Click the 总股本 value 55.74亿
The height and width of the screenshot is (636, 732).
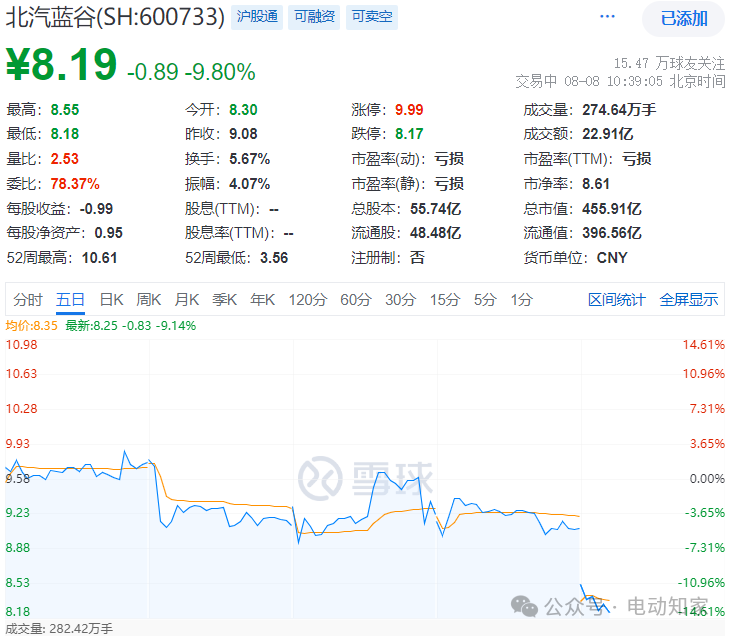[436, 208]
